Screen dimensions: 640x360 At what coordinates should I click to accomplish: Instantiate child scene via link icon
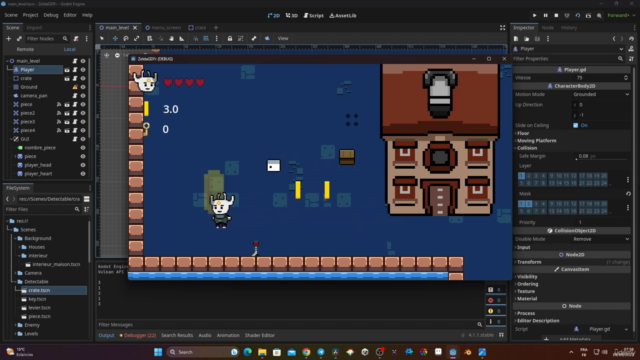click(x=19, y=38)
